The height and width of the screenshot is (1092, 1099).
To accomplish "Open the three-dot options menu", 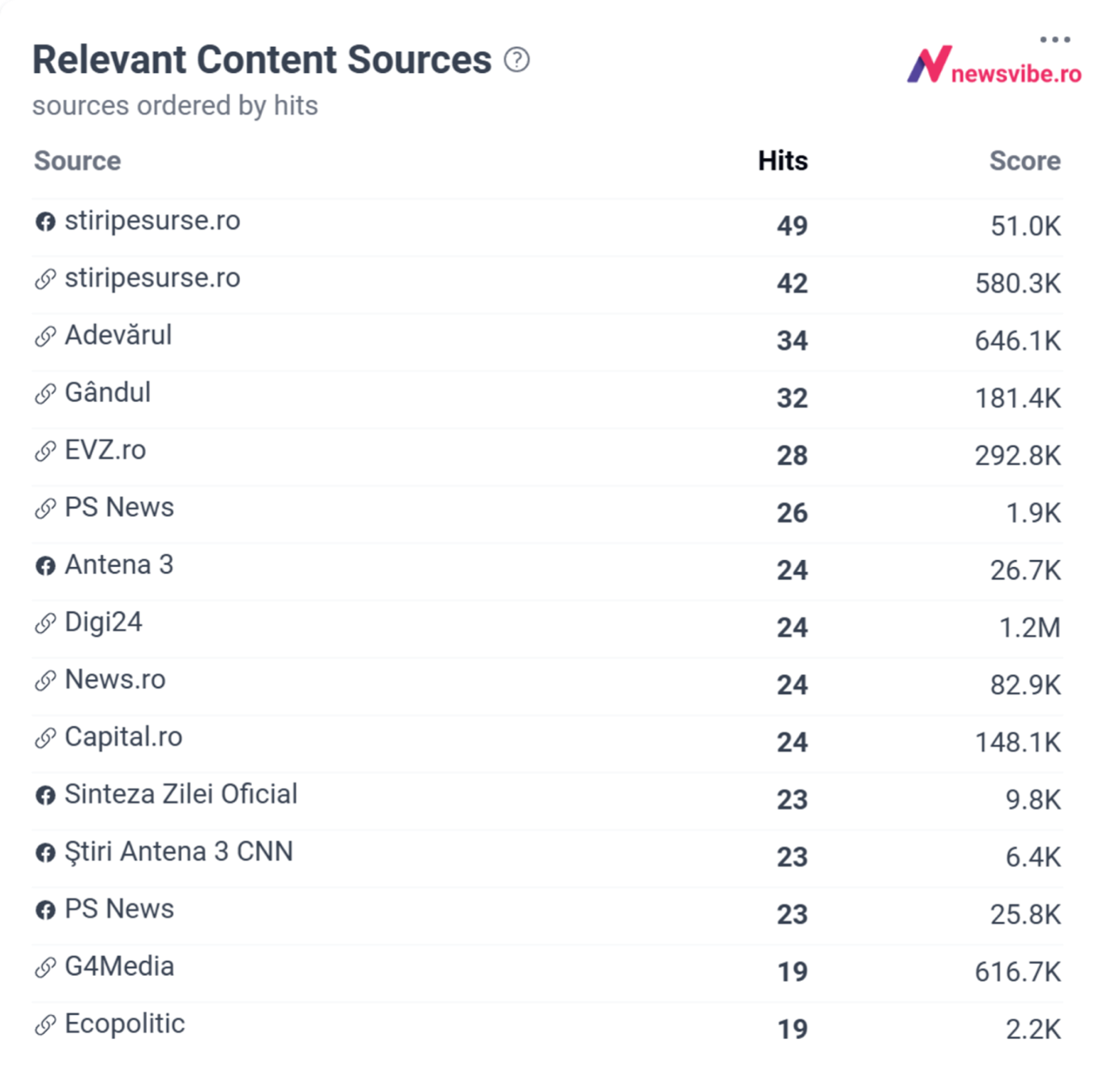I will point(1055,39).
